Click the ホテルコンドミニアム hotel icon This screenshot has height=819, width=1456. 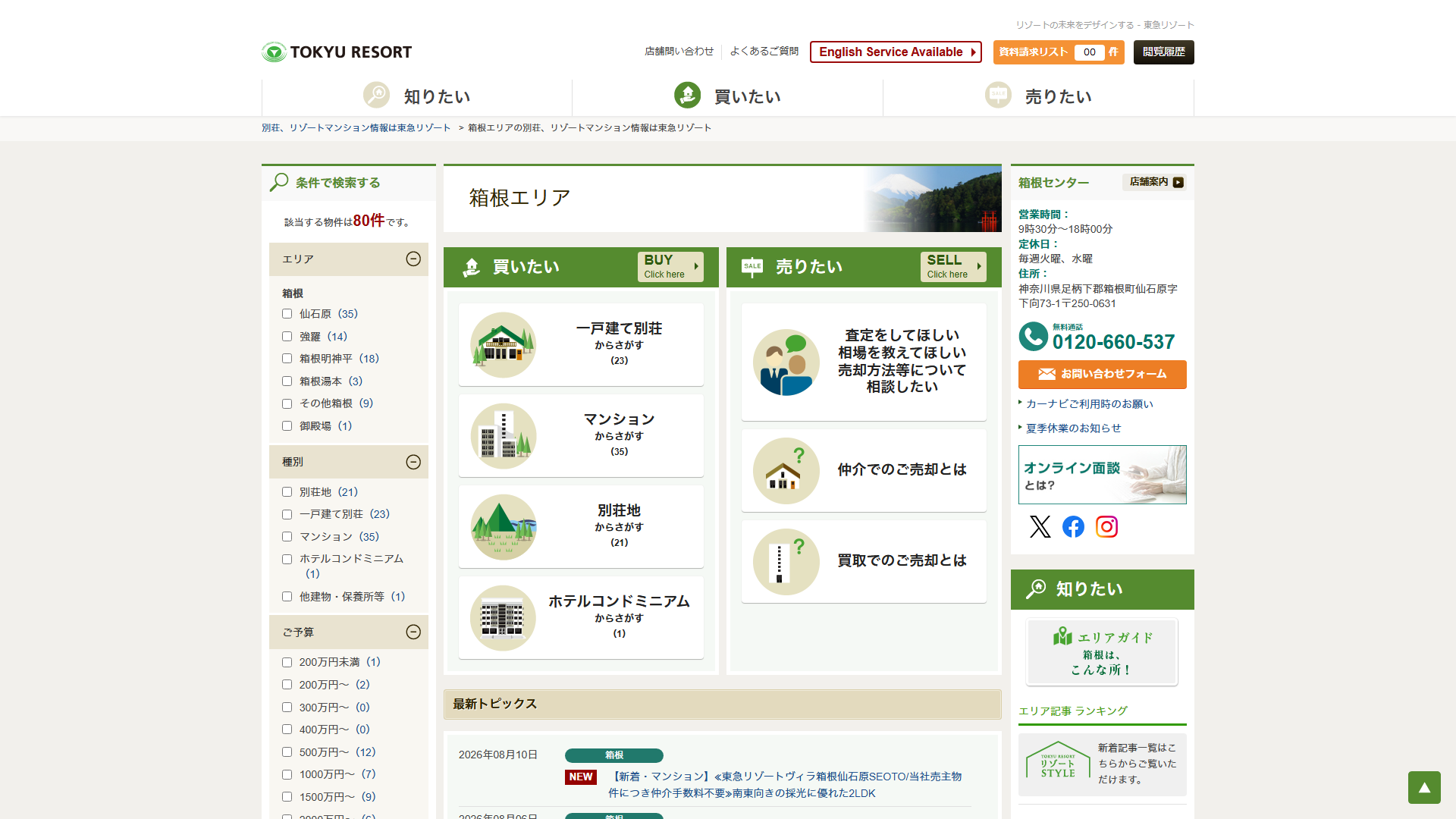503,618
